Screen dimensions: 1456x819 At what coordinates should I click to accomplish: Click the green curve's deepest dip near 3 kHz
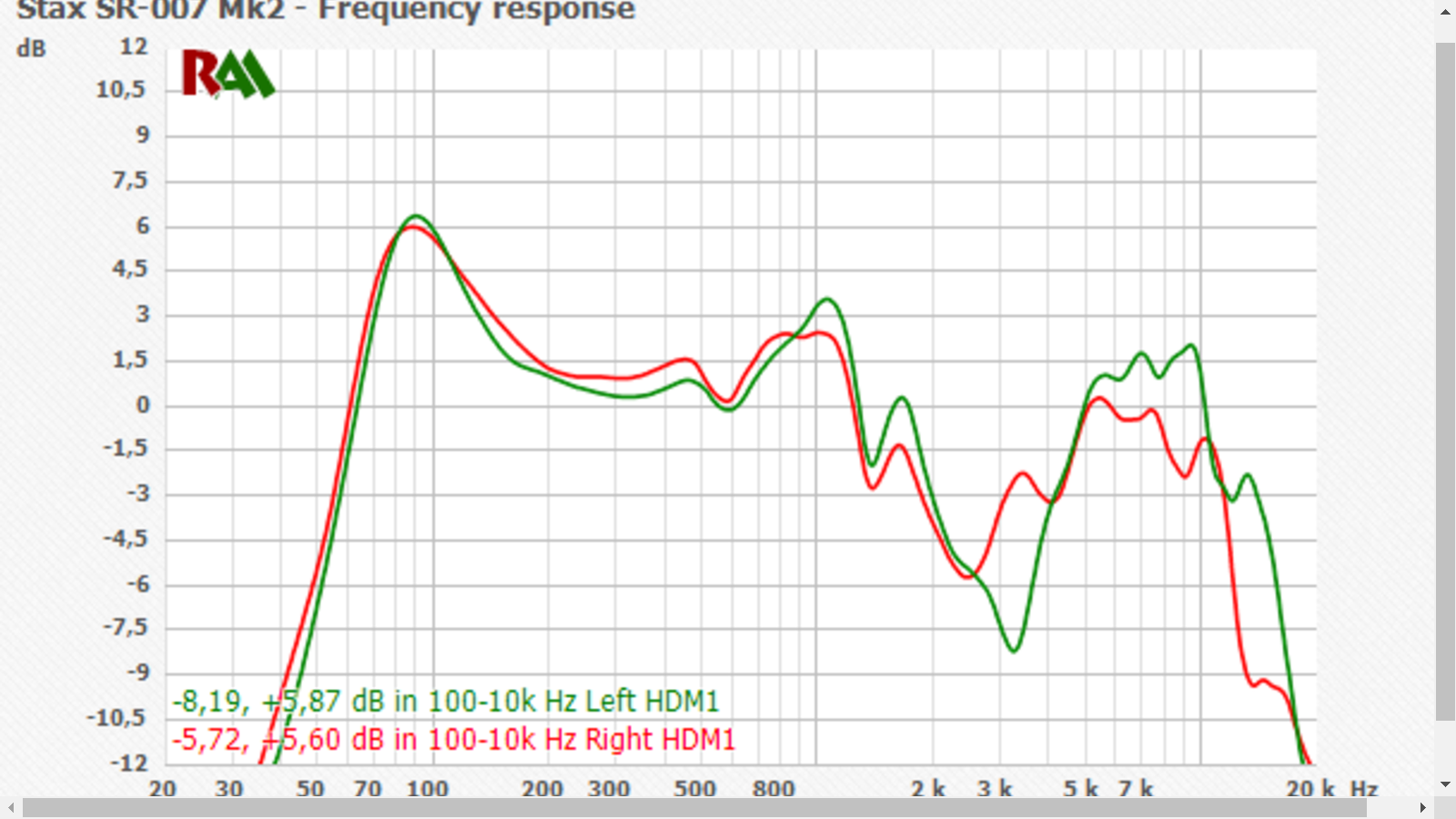1013,650
